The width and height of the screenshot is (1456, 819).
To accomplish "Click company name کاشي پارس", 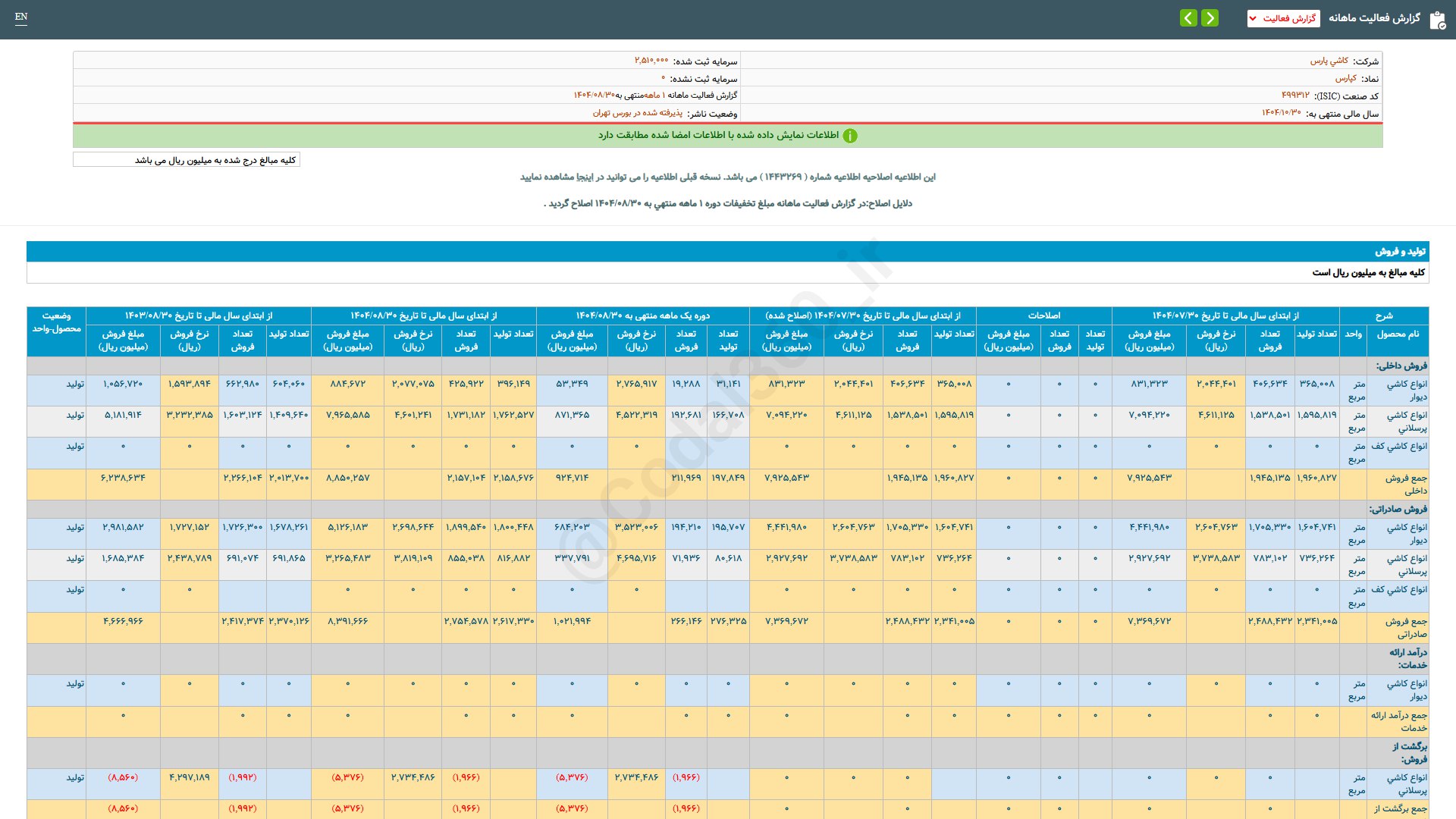I will (1329, 61).
